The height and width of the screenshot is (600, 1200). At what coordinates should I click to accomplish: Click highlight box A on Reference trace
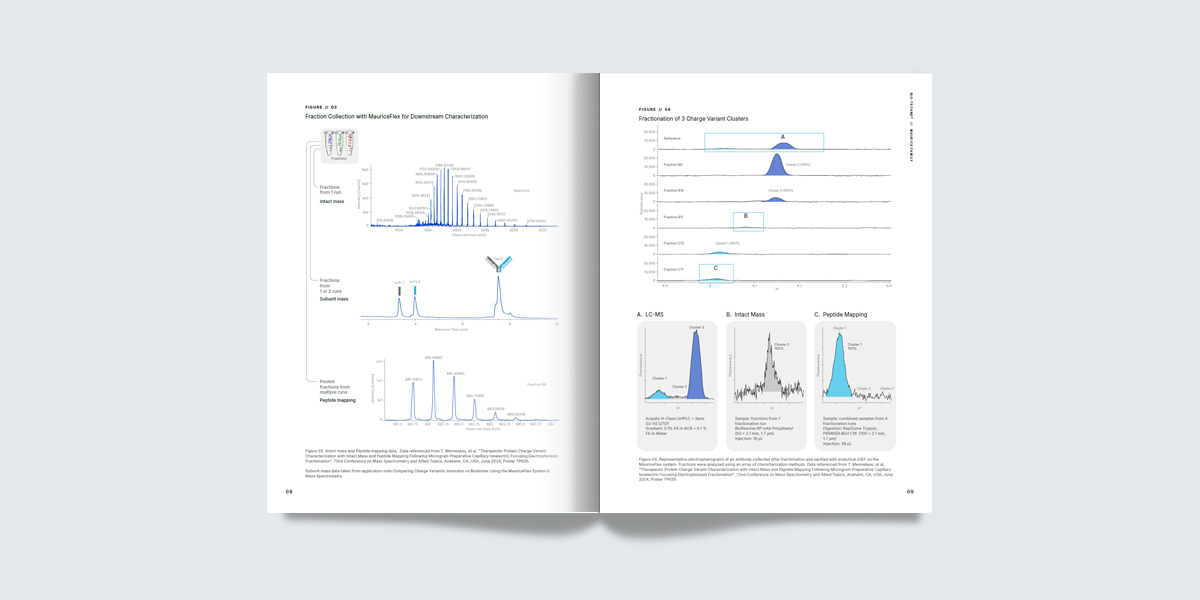pyautogui.click(x=763, y=142)
